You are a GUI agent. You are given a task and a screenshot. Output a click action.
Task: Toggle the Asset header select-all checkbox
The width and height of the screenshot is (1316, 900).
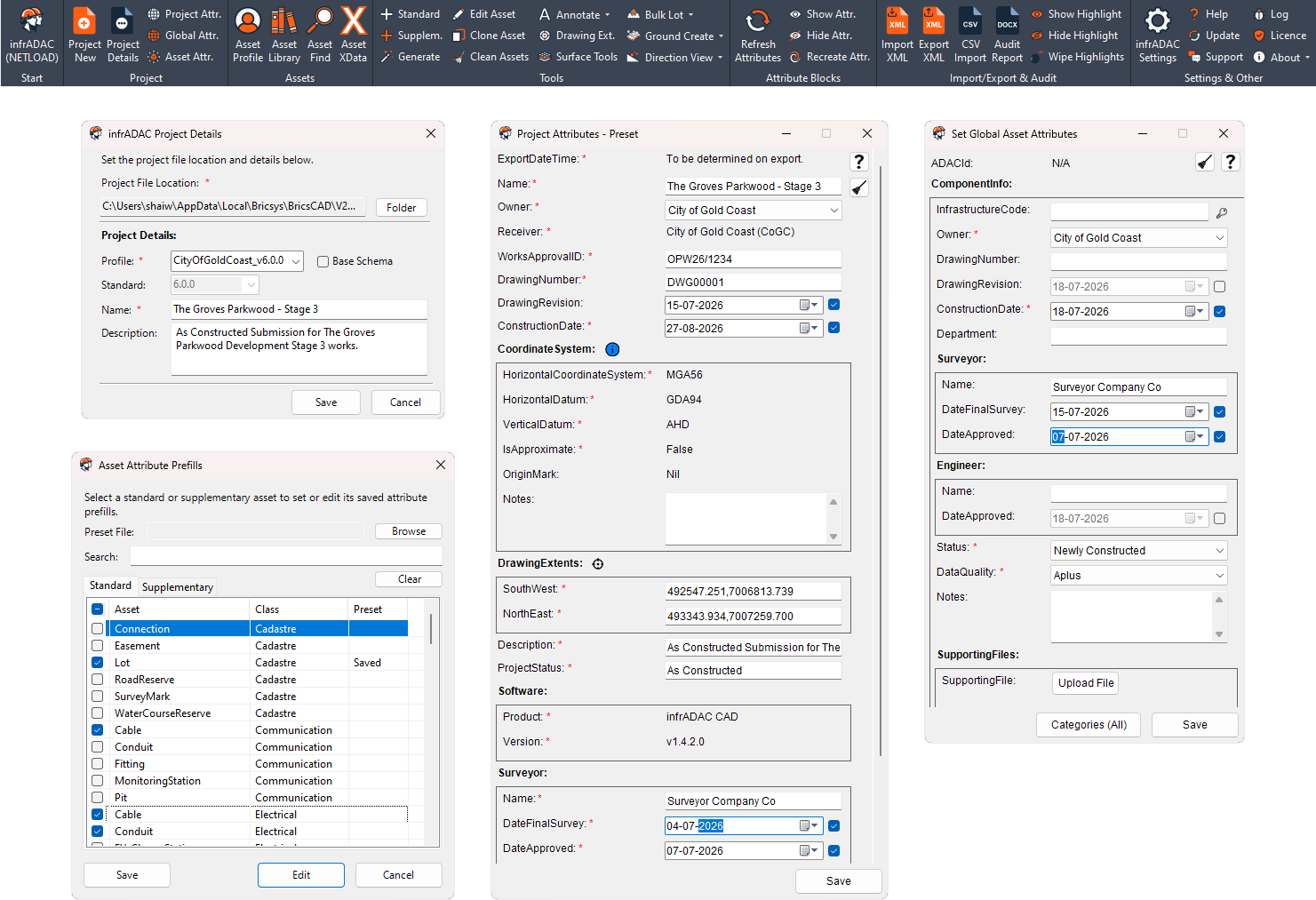pyautogui.click(x=98, y=609)
